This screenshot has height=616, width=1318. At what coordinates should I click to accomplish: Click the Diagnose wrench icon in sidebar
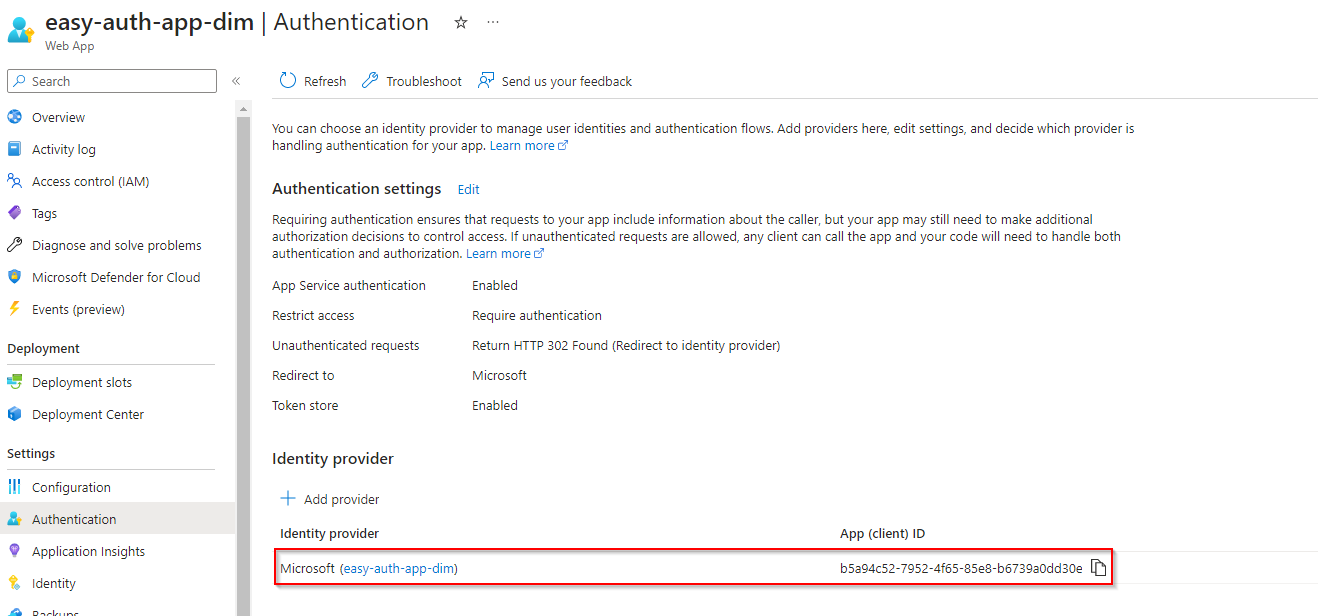(x=14, y=245)
